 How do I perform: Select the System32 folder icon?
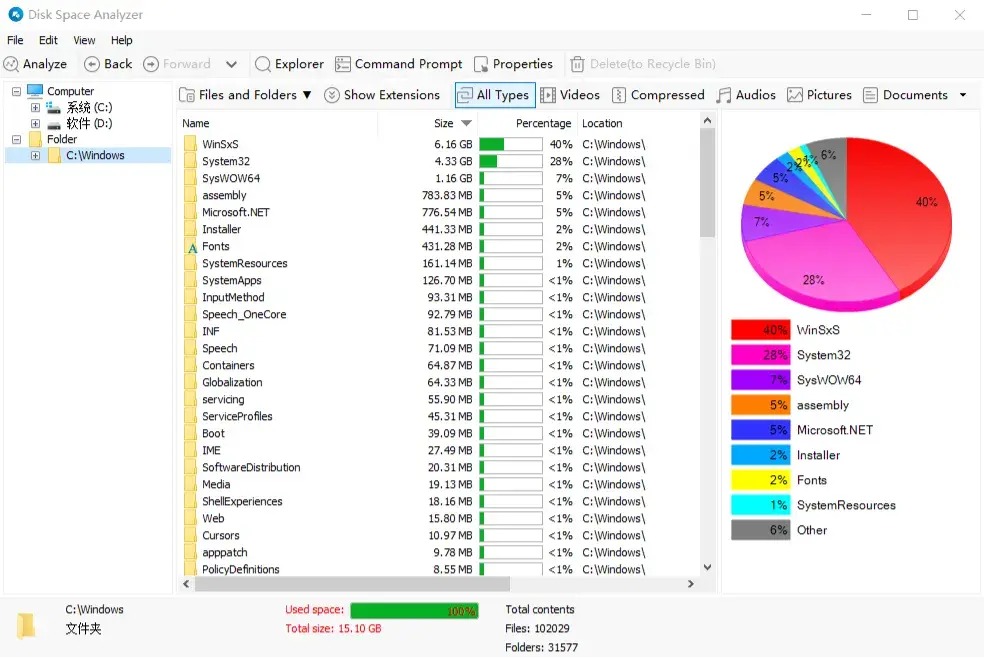click(x=190, y=161)
